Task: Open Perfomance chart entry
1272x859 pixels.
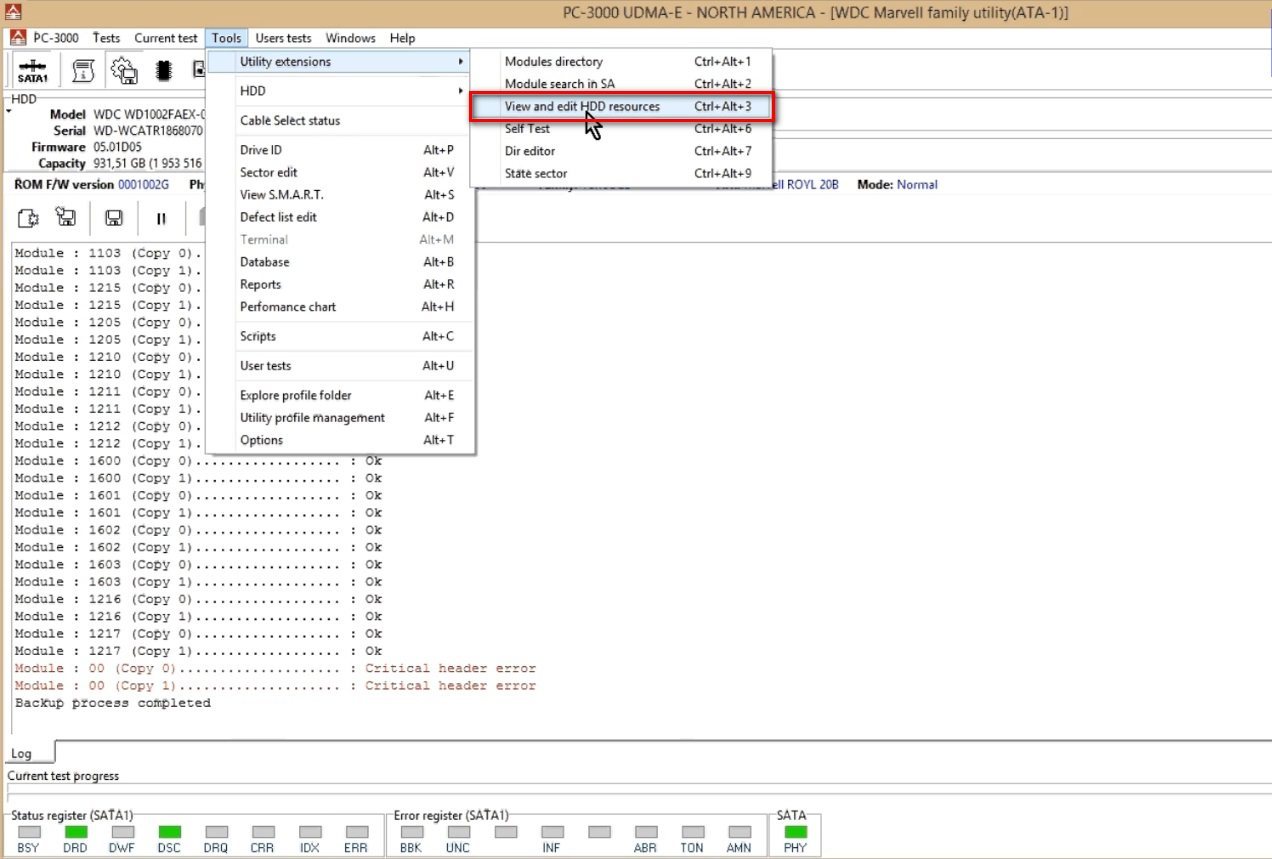Action: [339, 307]
